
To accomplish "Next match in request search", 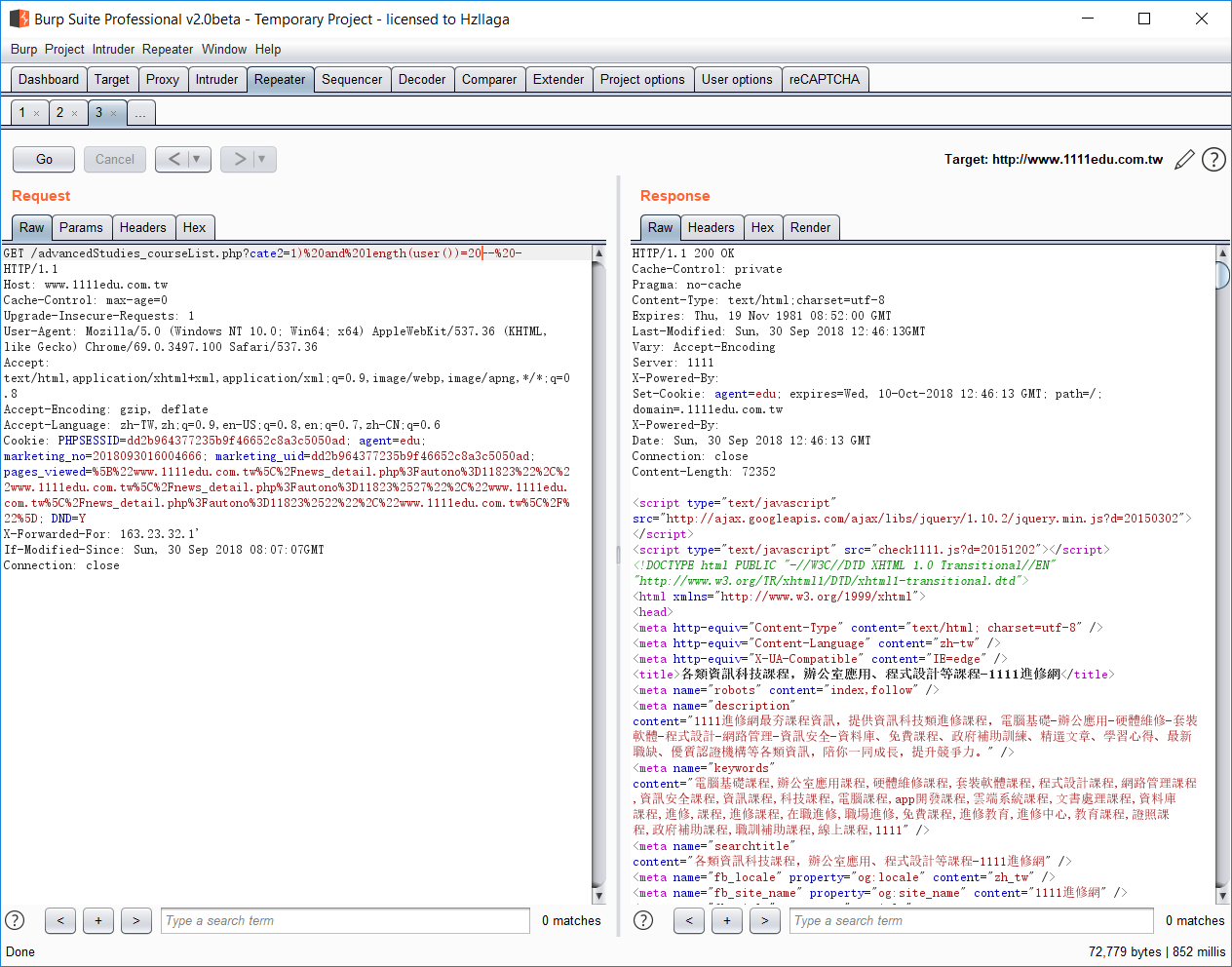I will (136, 920).
